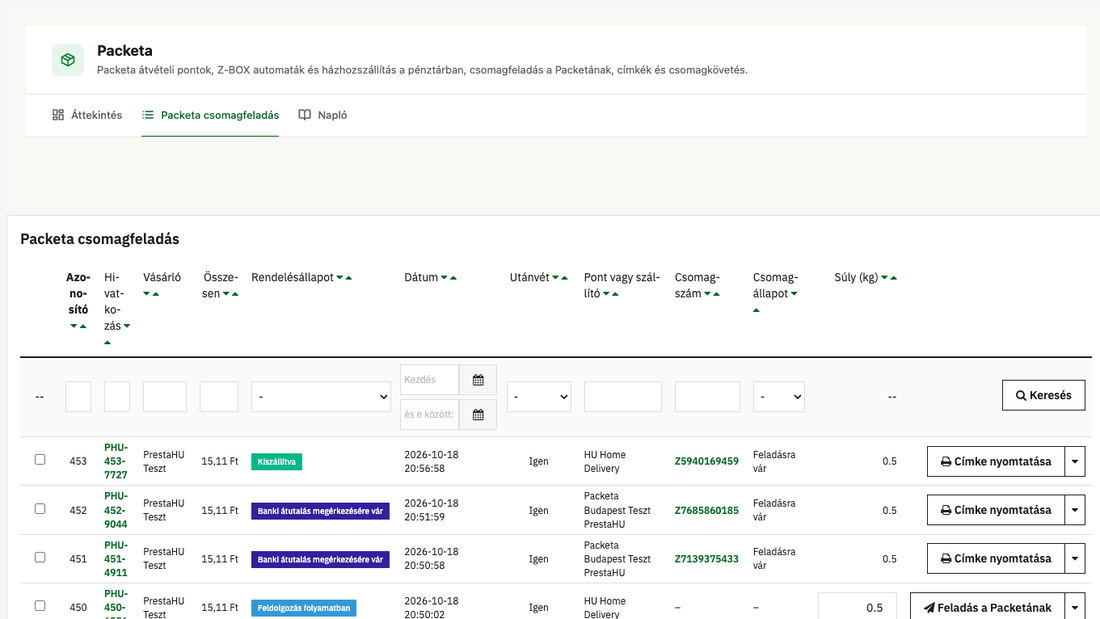Viewport: 1100px width, 619px height.
Task: Sort Dátum column descending
Action: 444,278
